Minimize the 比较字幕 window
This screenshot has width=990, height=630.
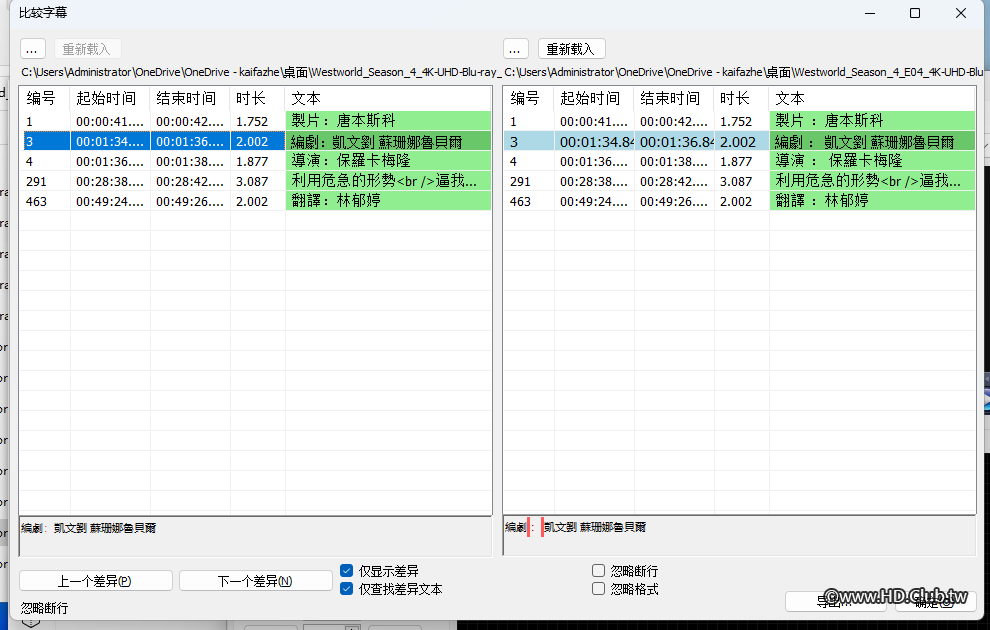click(x=870, y=13)
